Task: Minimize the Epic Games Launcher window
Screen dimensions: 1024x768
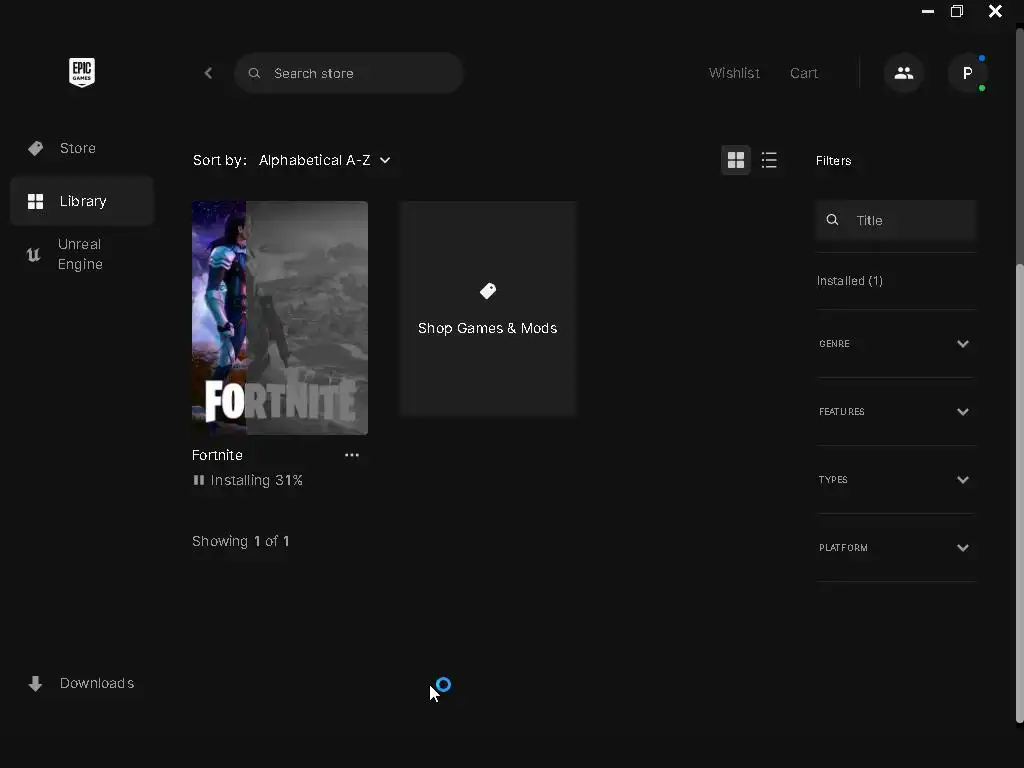Action: click(x=928, y=11)
